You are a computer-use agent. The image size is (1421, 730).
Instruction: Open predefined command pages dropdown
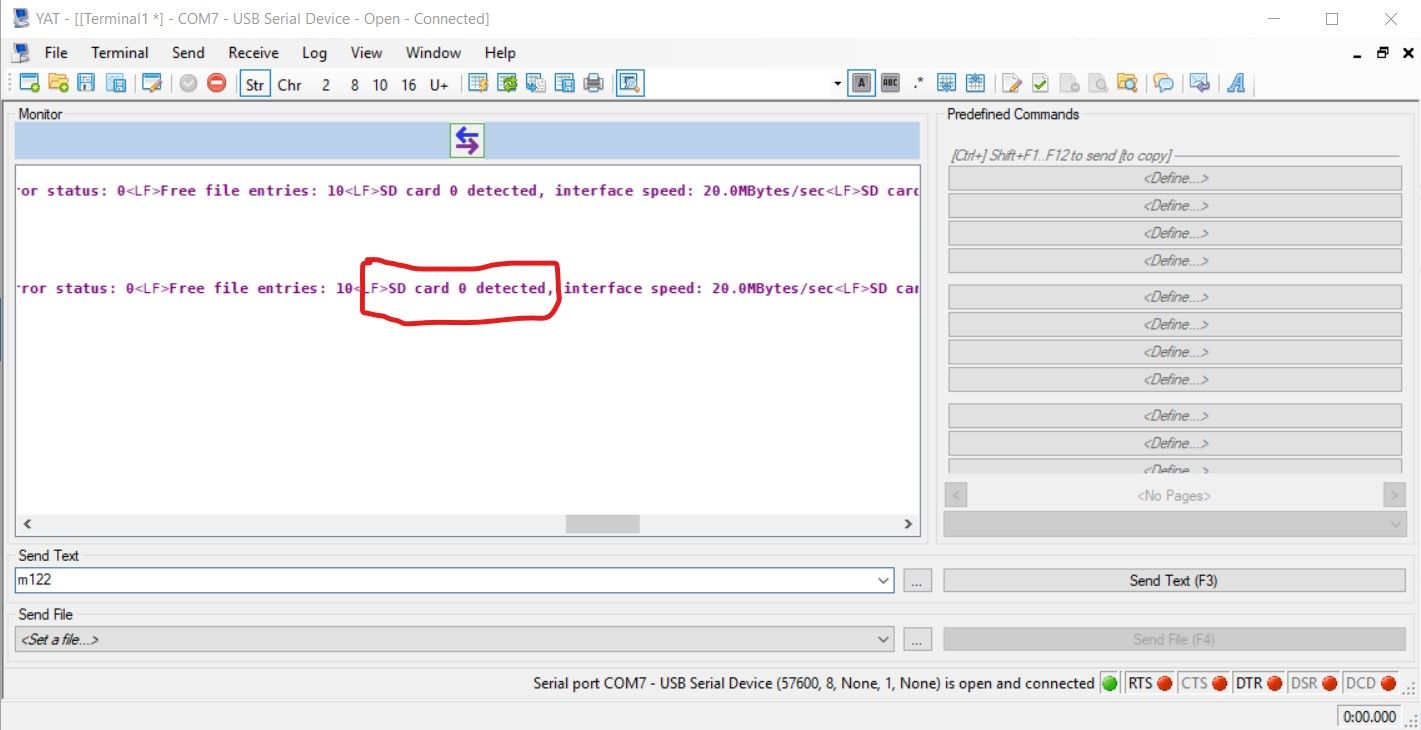point(1175,523)
